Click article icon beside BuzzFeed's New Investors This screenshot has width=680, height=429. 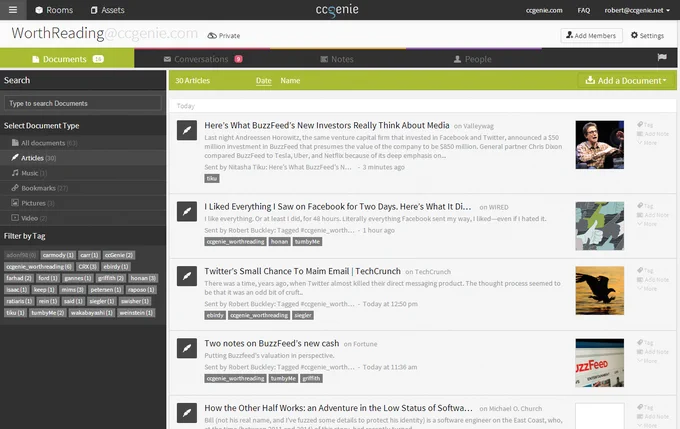pos(187,130)
